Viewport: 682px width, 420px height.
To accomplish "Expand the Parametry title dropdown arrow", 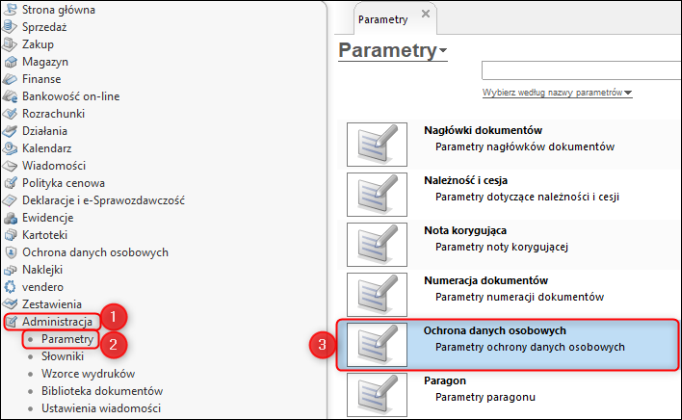I will (x=443, y=50).
